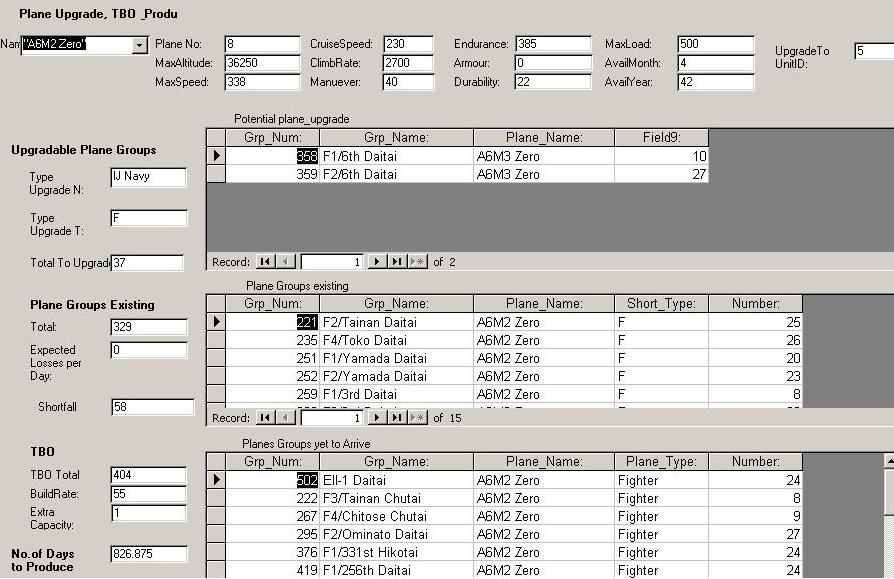Click the ClimbRate field showing 2700

click(x=408, y=63)
